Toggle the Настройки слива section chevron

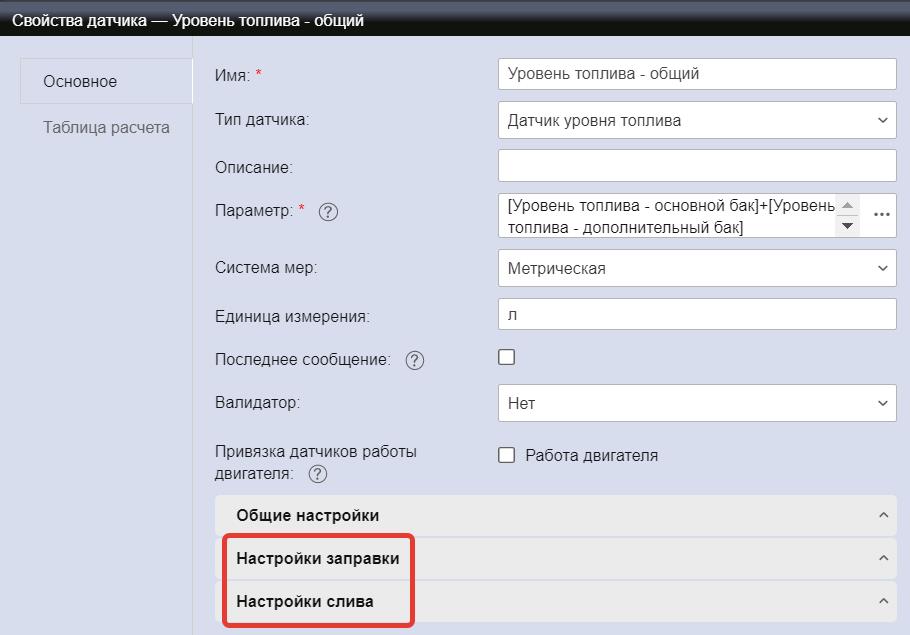point(883,602)
